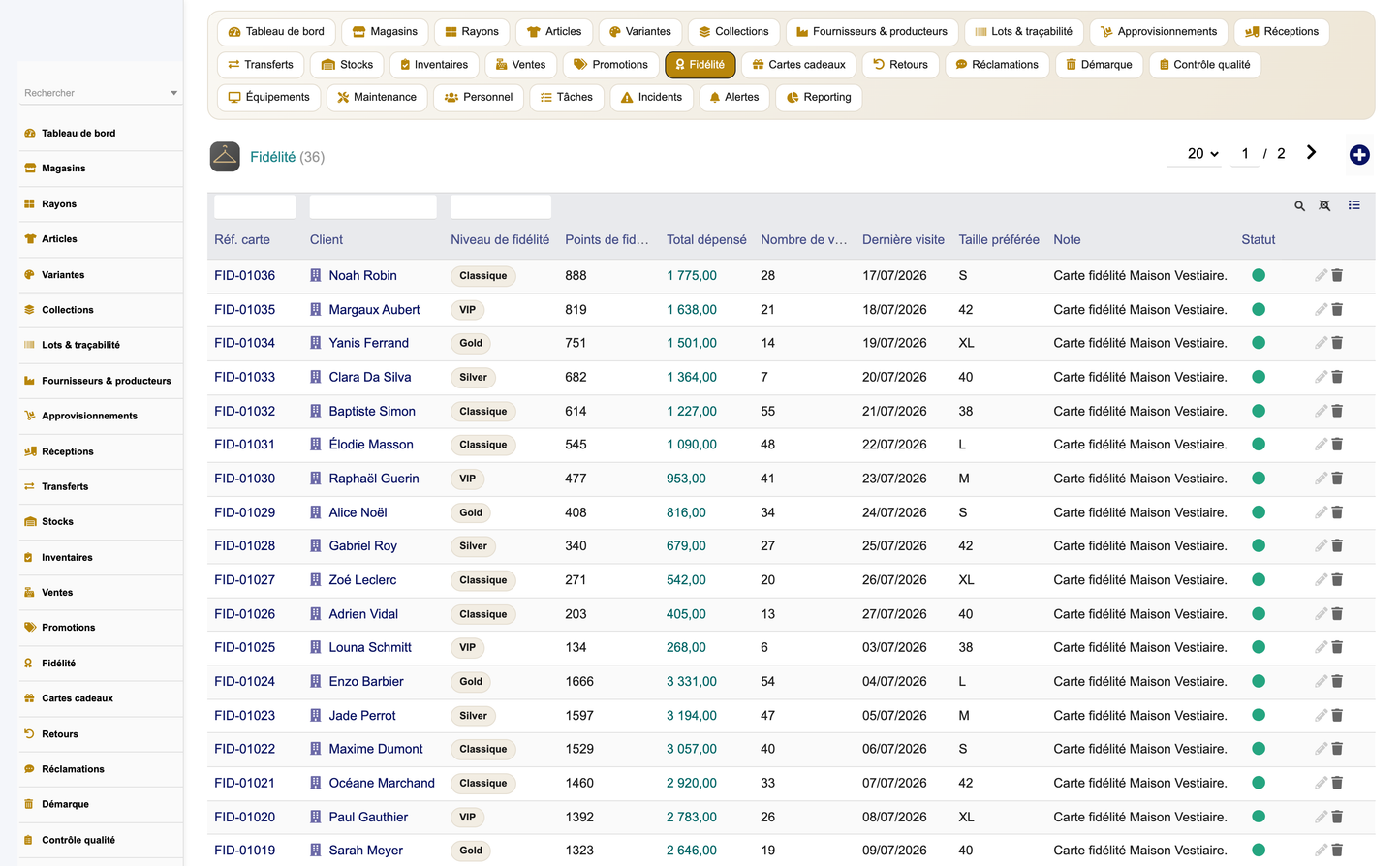Click the trash icon for FID-01036

pos(1337,275)
